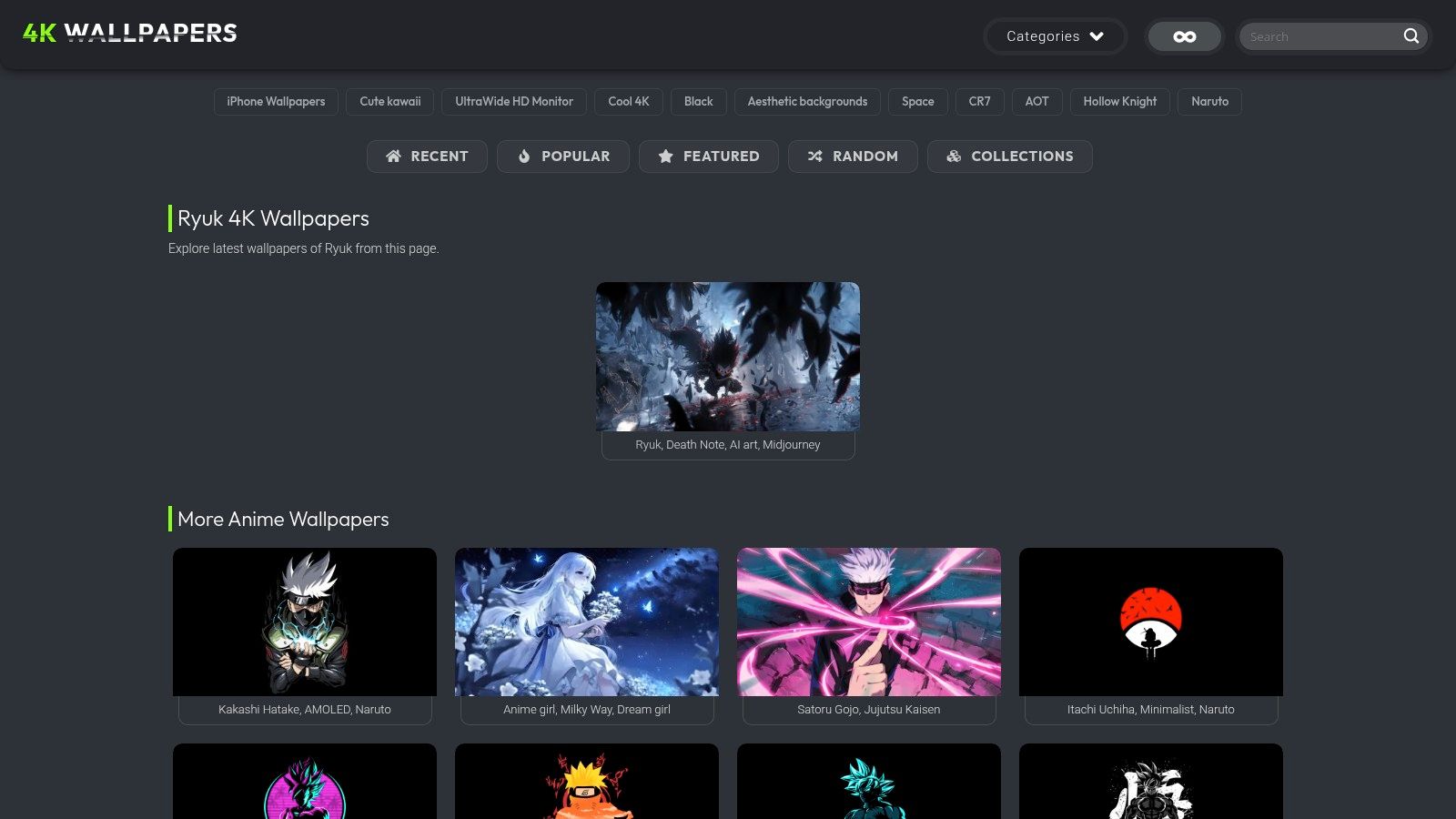The height and width of the screenshot is (819, 1456).
Task: Click the Ryuk, Death Note, AI art caption
Action: pyautogui.click(x=728, y=445)
